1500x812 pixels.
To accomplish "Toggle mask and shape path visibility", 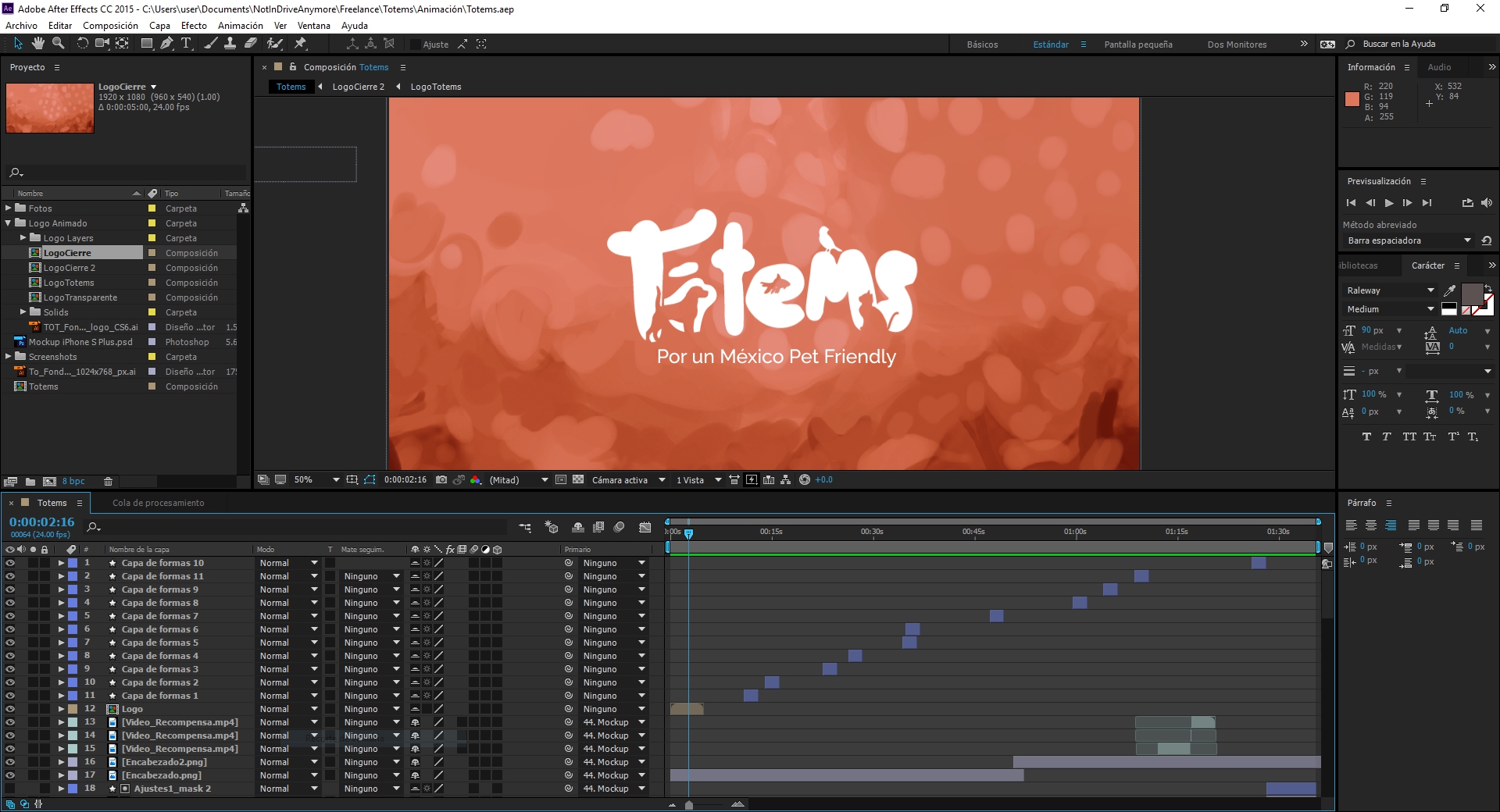I will click(370, 480).
